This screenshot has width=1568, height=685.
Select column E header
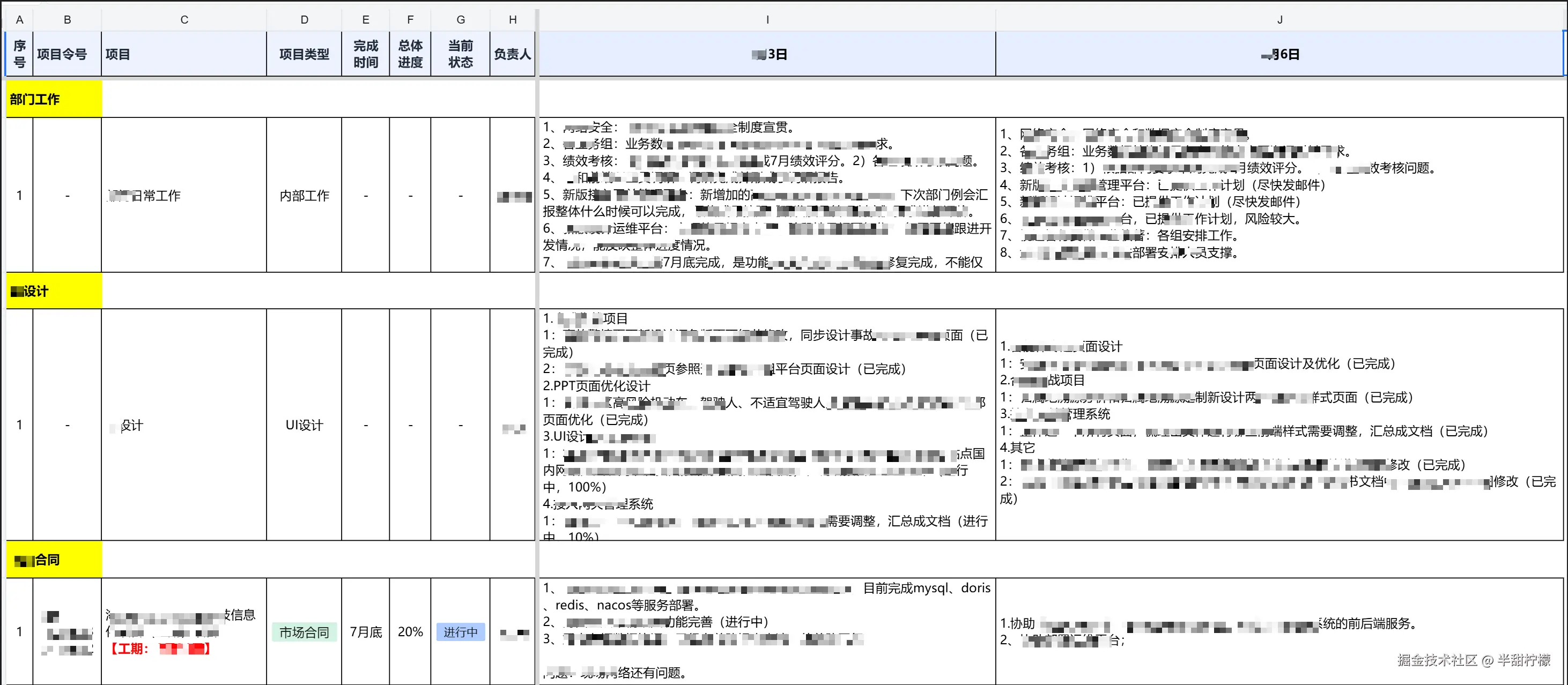[x=366, y=19]
